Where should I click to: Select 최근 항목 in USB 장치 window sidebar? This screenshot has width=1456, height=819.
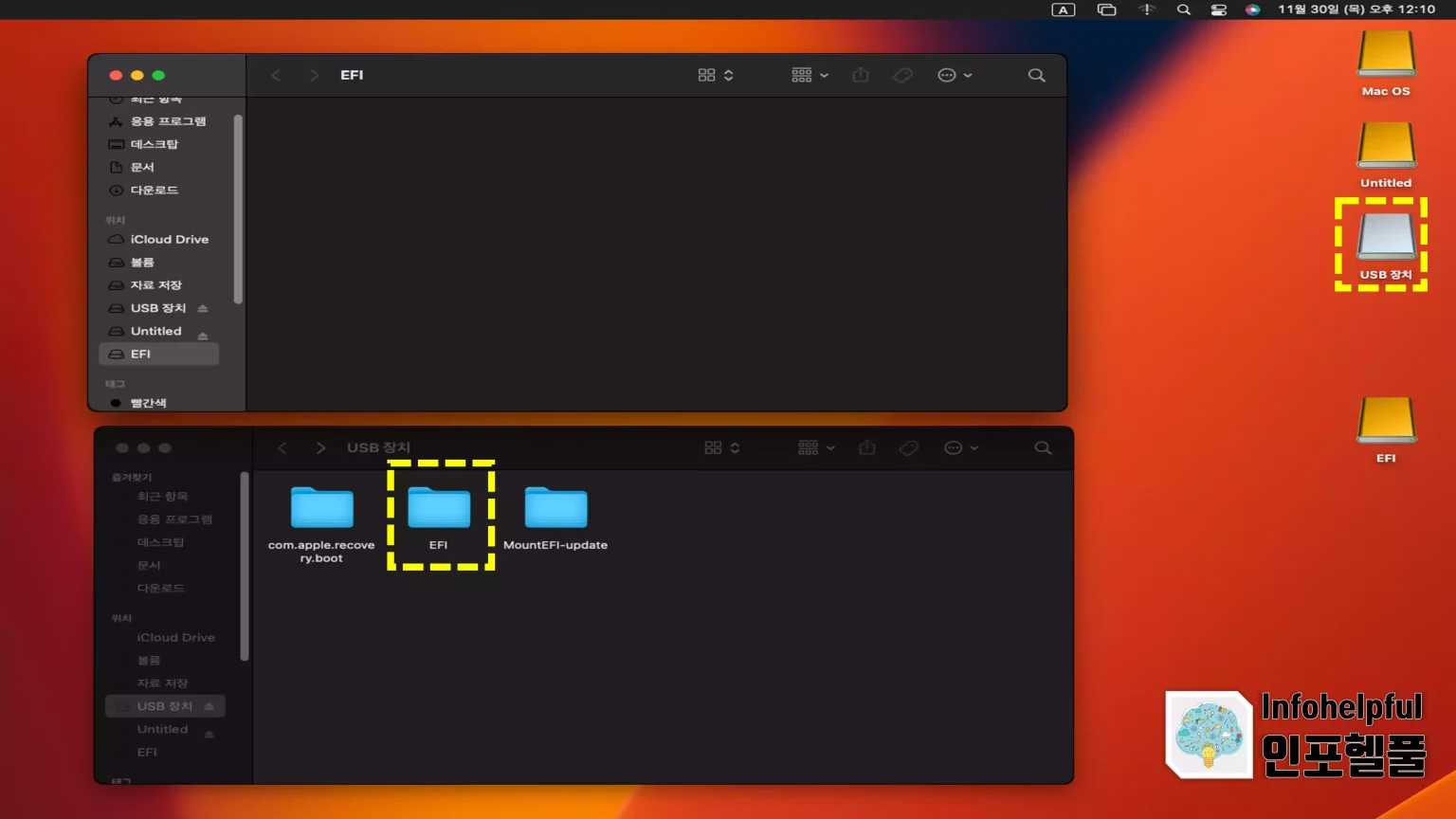[x=166, y=497]
